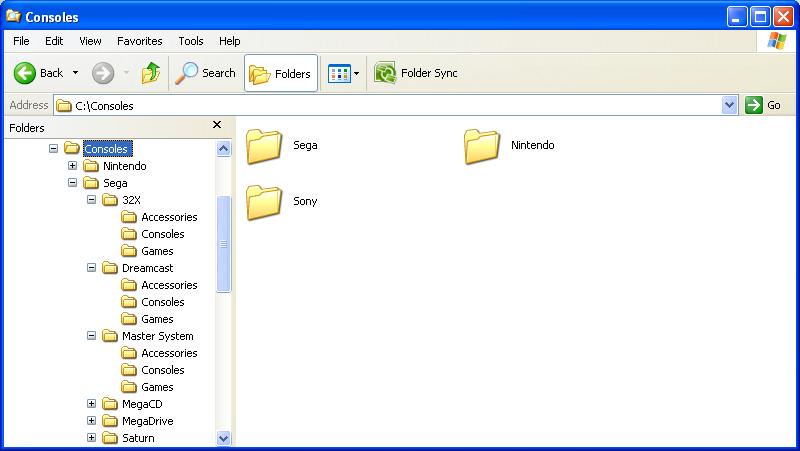Screen dimensions: 800x451
Task: Click the Windows flag logo
Action: [777, 41]
